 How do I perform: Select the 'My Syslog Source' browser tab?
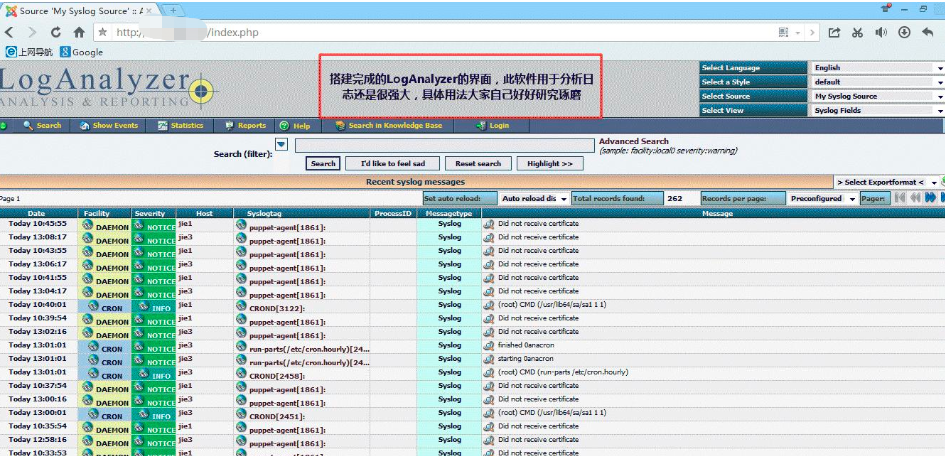tap(81, 11)
